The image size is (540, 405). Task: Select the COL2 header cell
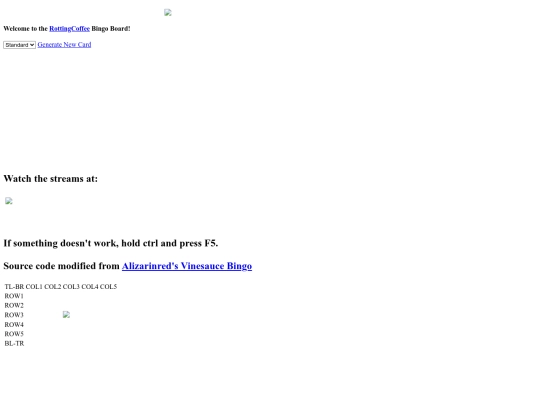click(52, 287)
